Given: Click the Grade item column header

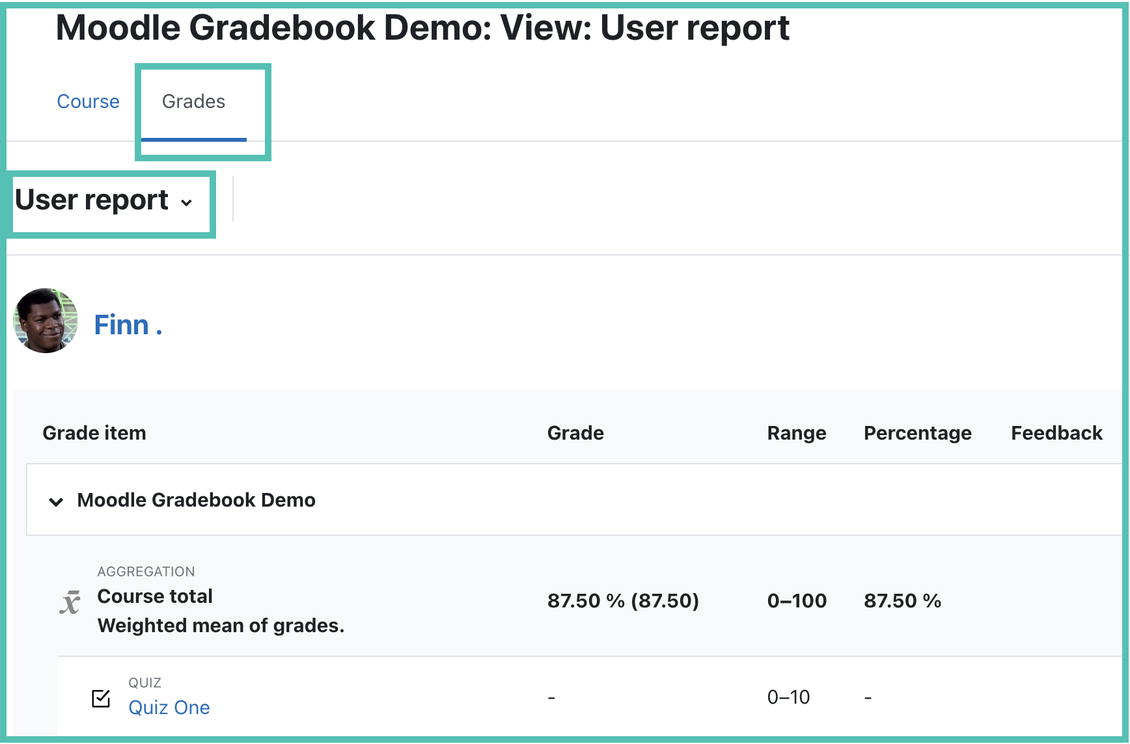Looking at the screenshot, I should 94,433.
